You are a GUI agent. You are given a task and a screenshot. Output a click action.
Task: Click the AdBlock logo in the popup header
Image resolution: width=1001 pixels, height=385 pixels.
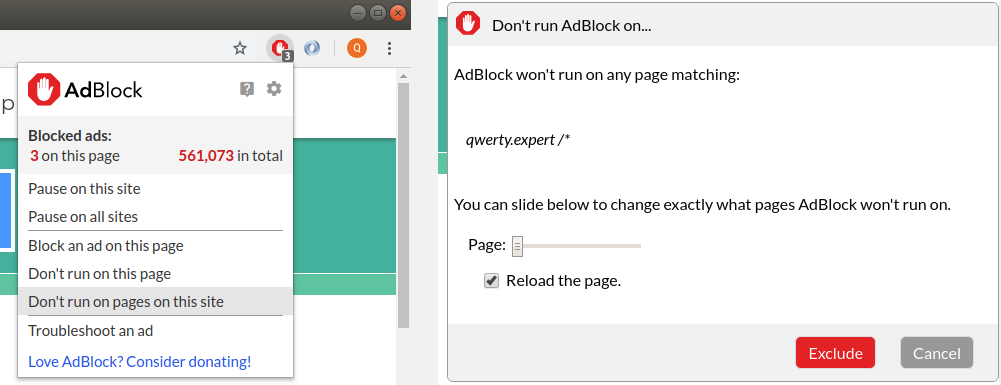(85, 90)
